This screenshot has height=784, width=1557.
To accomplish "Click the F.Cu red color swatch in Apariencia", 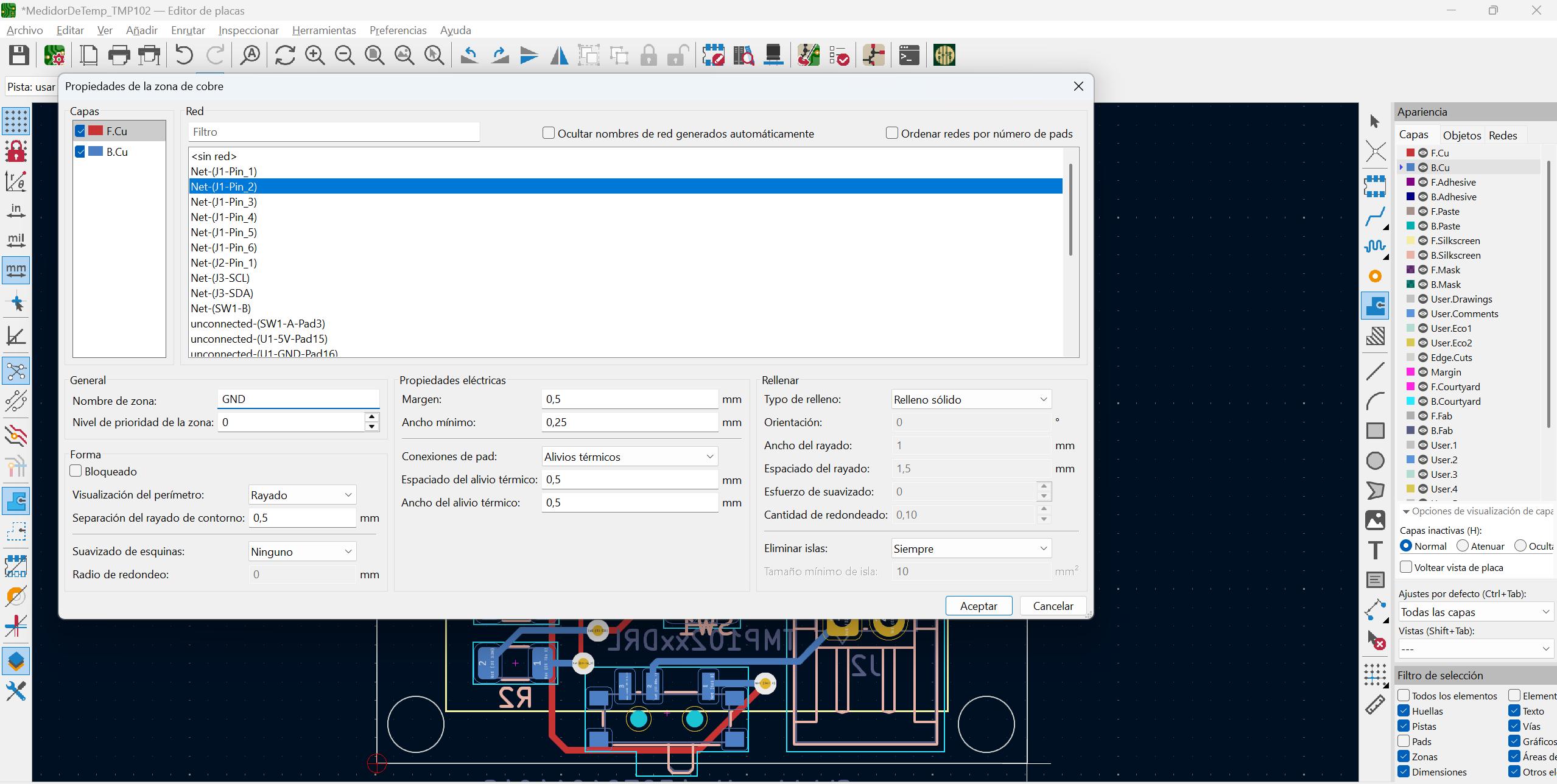I will point(1410,153).
